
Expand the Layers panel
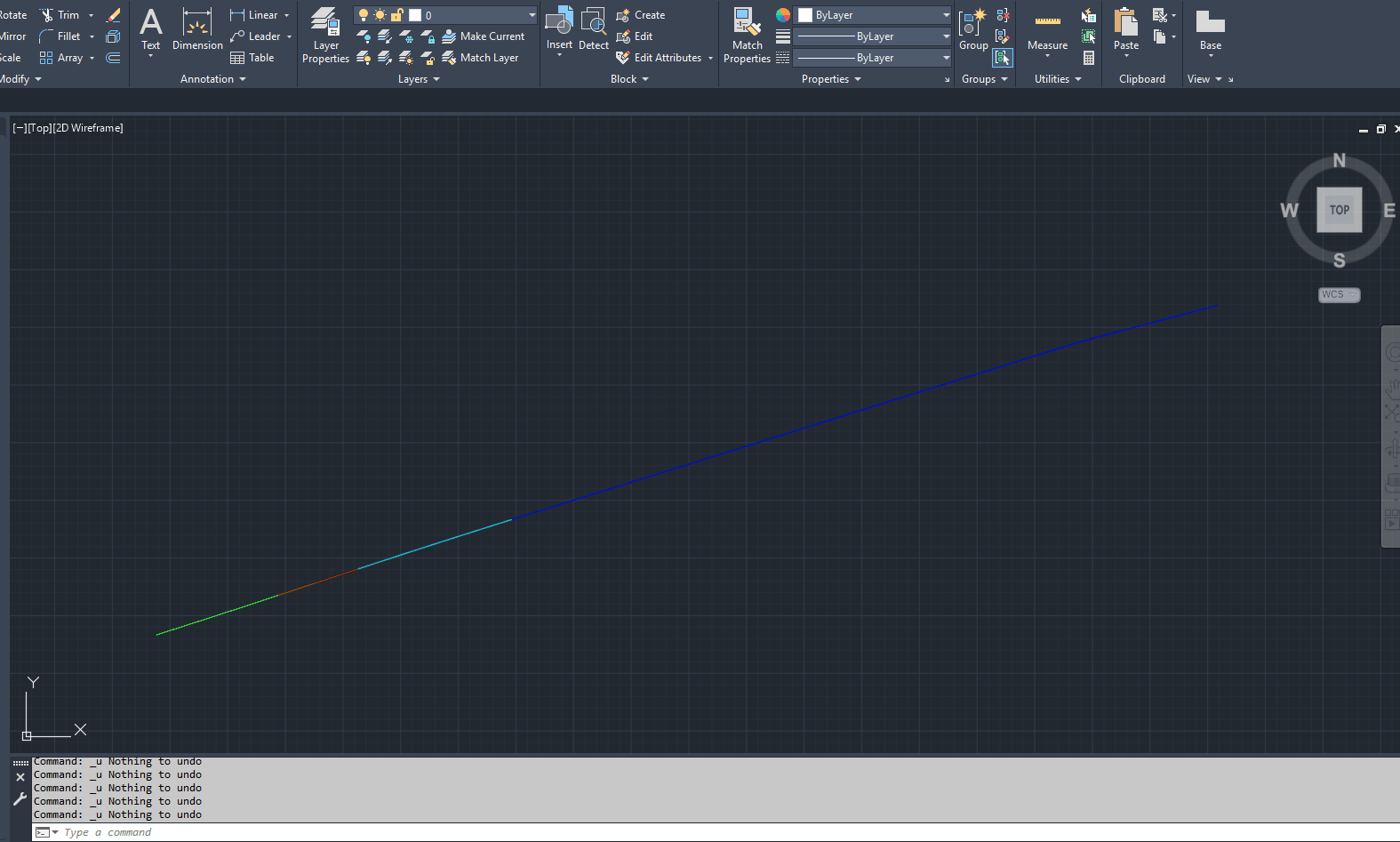point(419,79)
